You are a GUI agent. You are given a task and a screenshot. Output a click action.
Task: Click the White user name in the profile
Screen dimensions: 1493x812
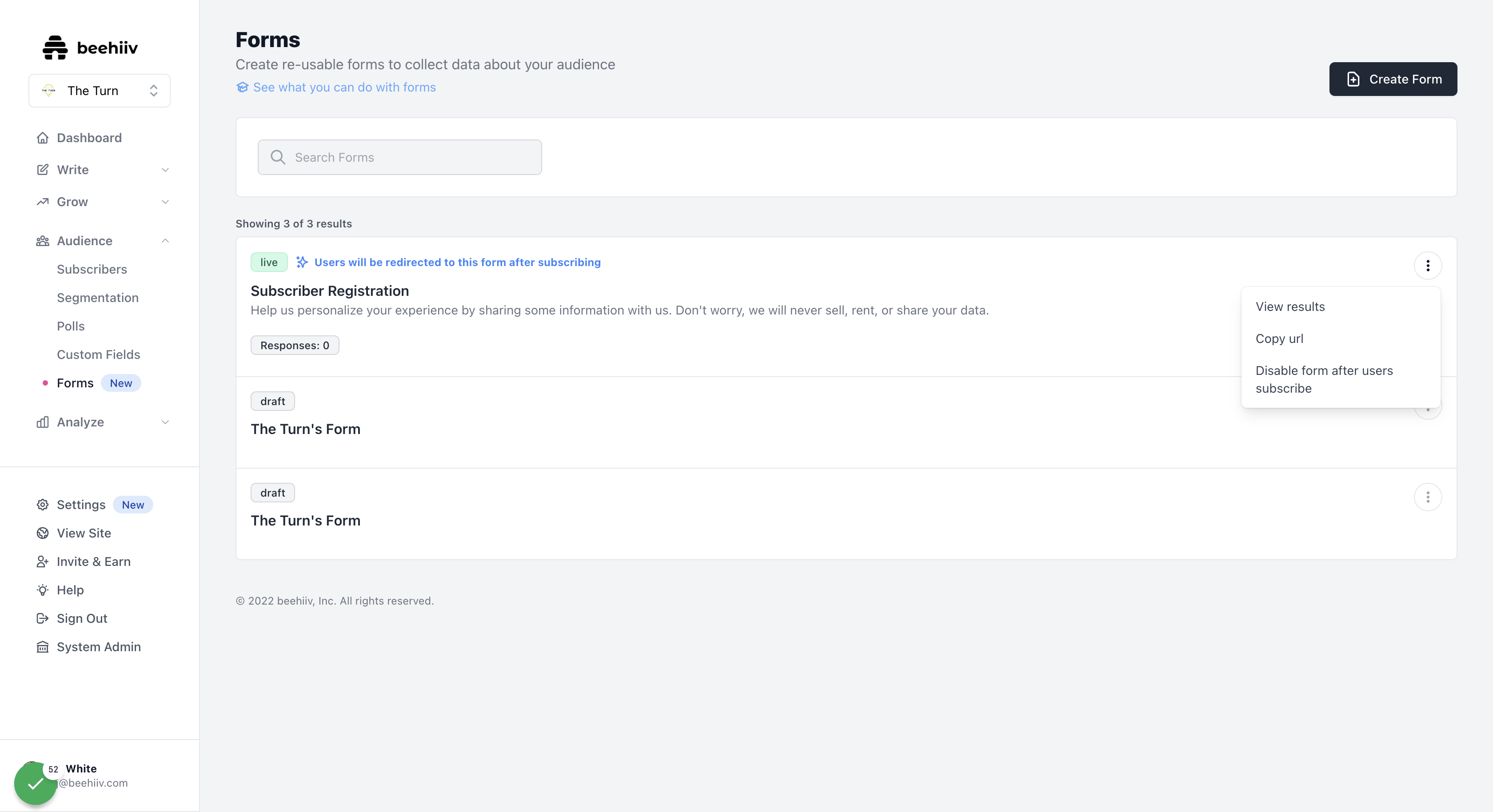81,768
